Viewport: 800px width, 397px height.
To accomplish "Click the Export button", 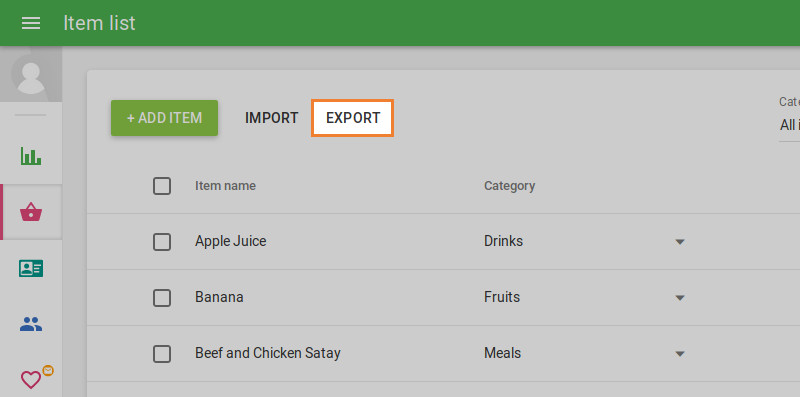I will (x=353, y=118).
